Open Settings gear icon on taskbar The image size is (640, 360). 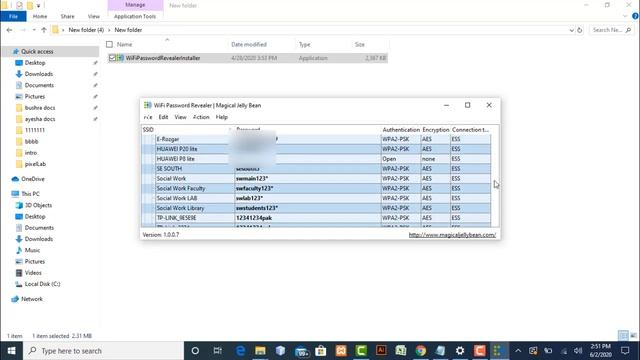460,351
